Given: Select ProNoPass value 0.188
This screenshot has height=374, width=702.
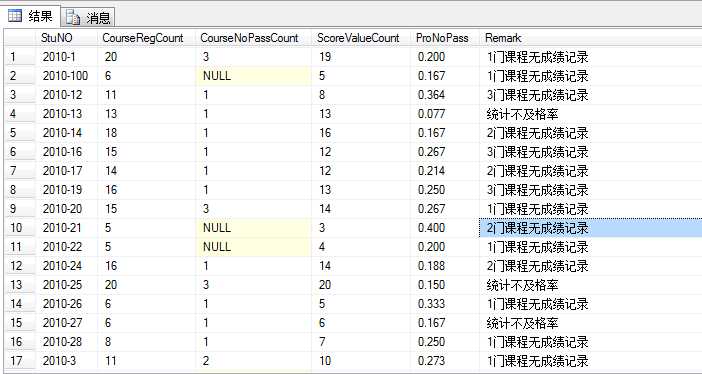Looking at the screenshot, I should click(445, 266).
